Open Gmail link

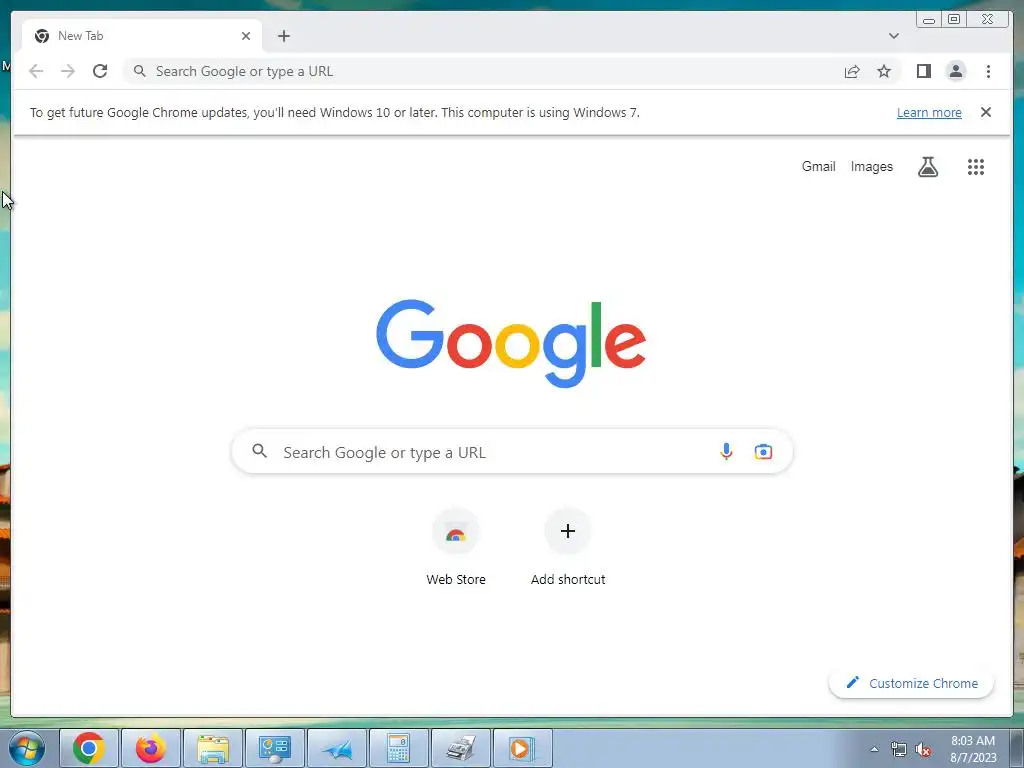tap(818, 167)
